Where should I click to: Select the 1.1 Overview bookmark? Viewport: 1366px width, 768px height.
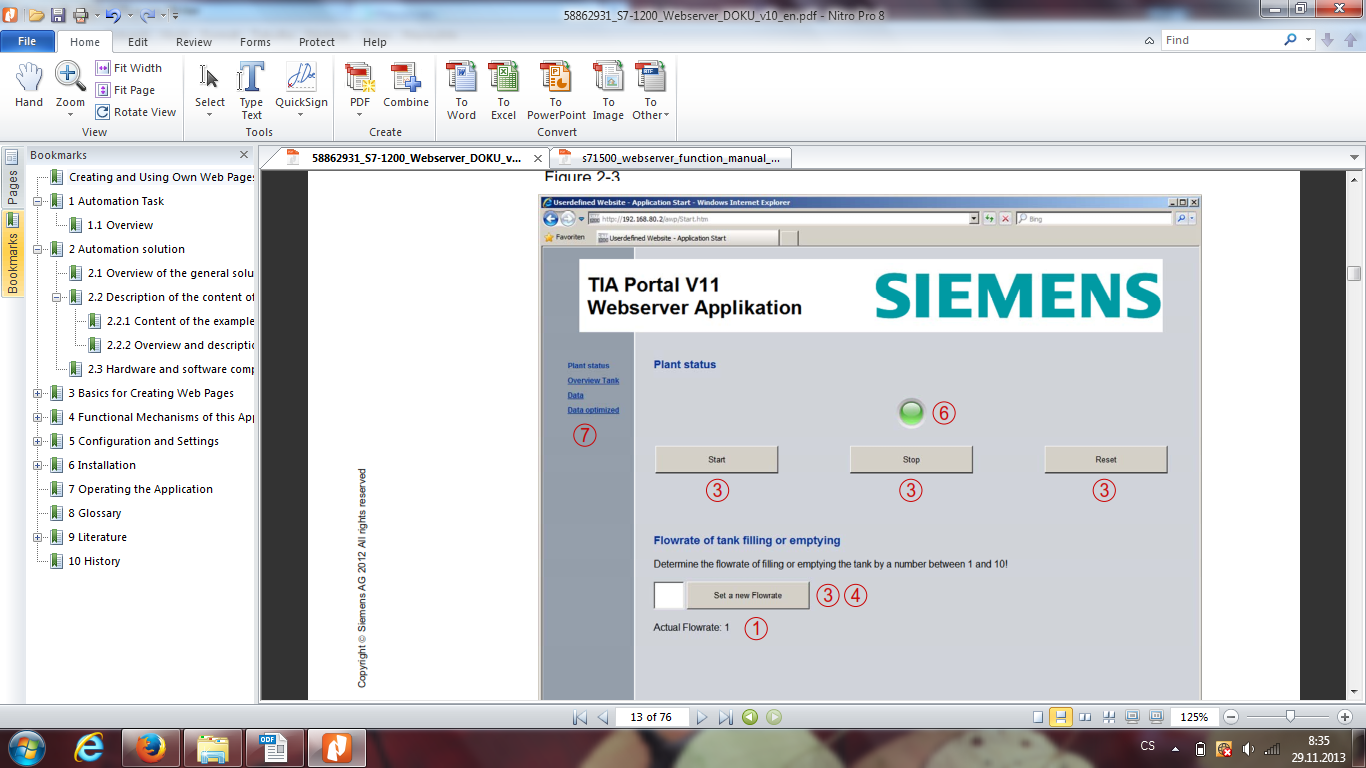click(x=120, y=225)
